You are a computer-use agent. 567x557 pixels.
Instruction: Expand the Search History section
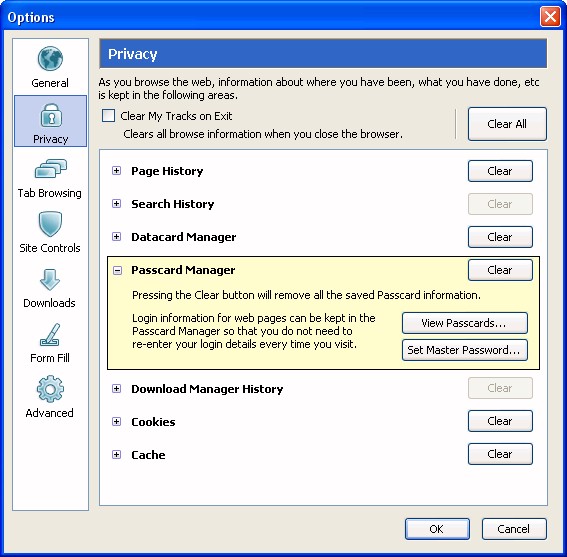116,203
